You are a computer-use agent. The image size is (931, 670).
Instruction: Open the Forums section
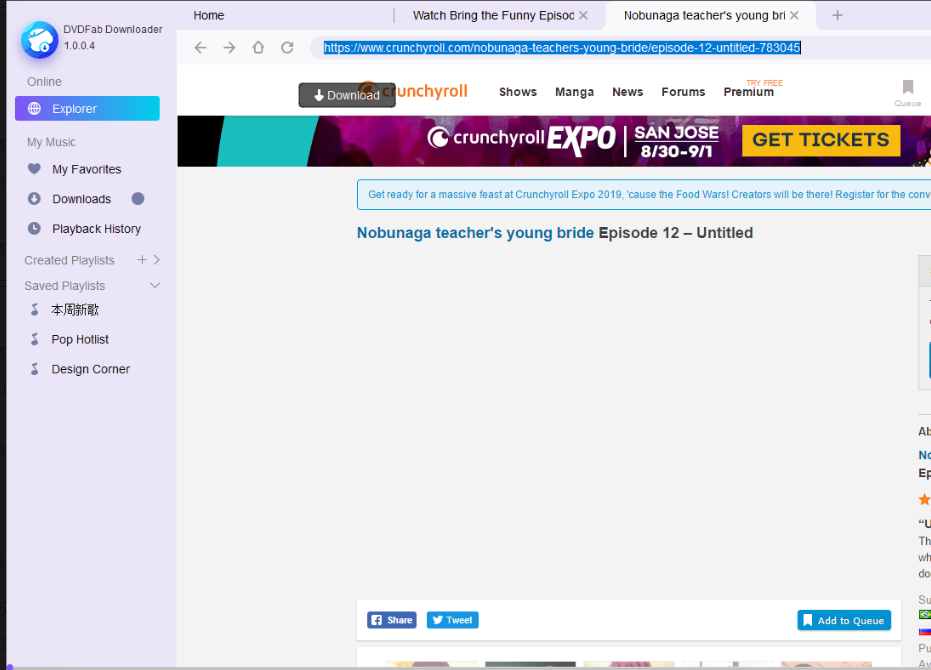tap(683, 92)
